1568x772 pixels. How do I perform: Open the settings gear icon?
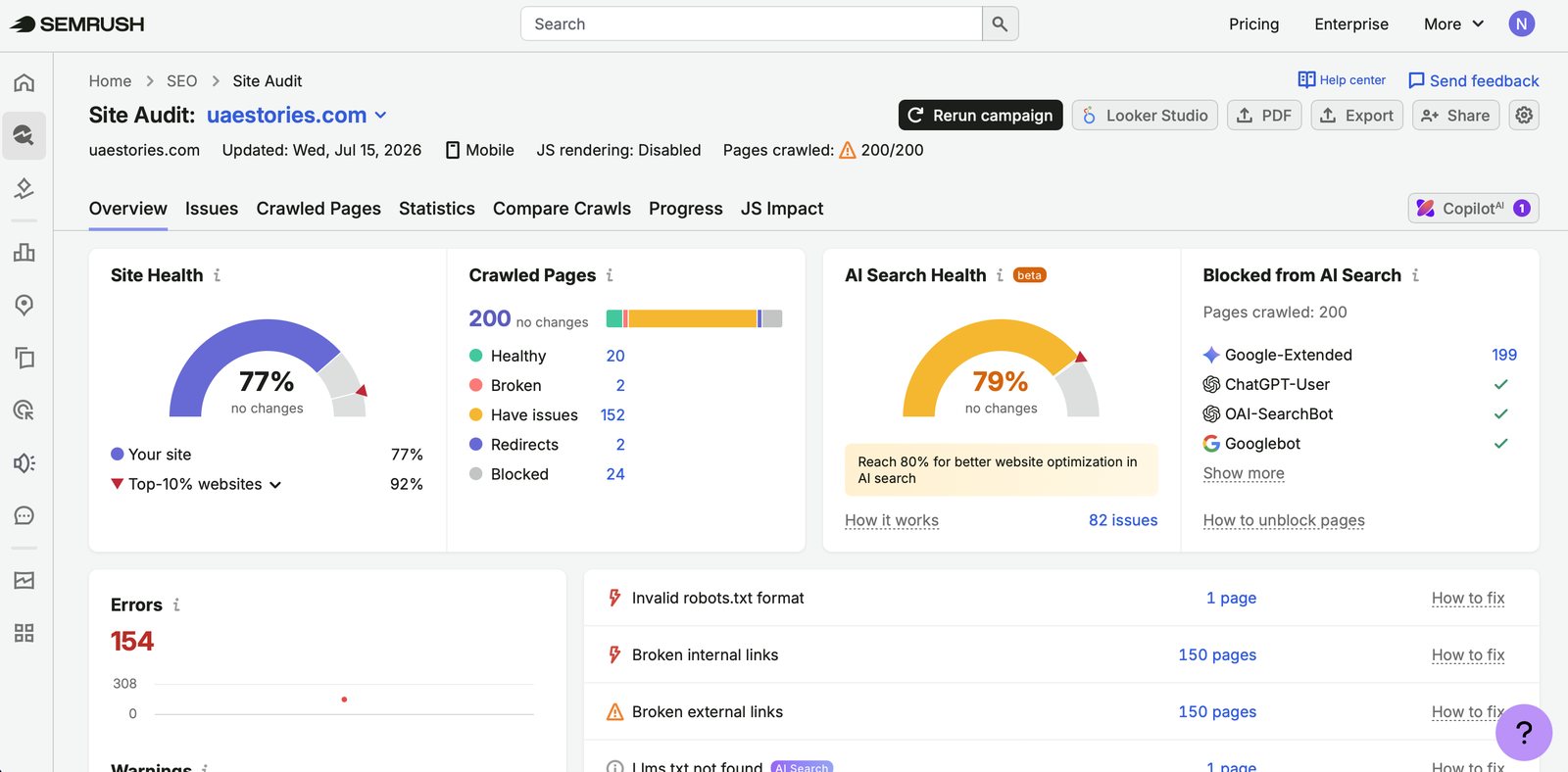coord(1524,116)
